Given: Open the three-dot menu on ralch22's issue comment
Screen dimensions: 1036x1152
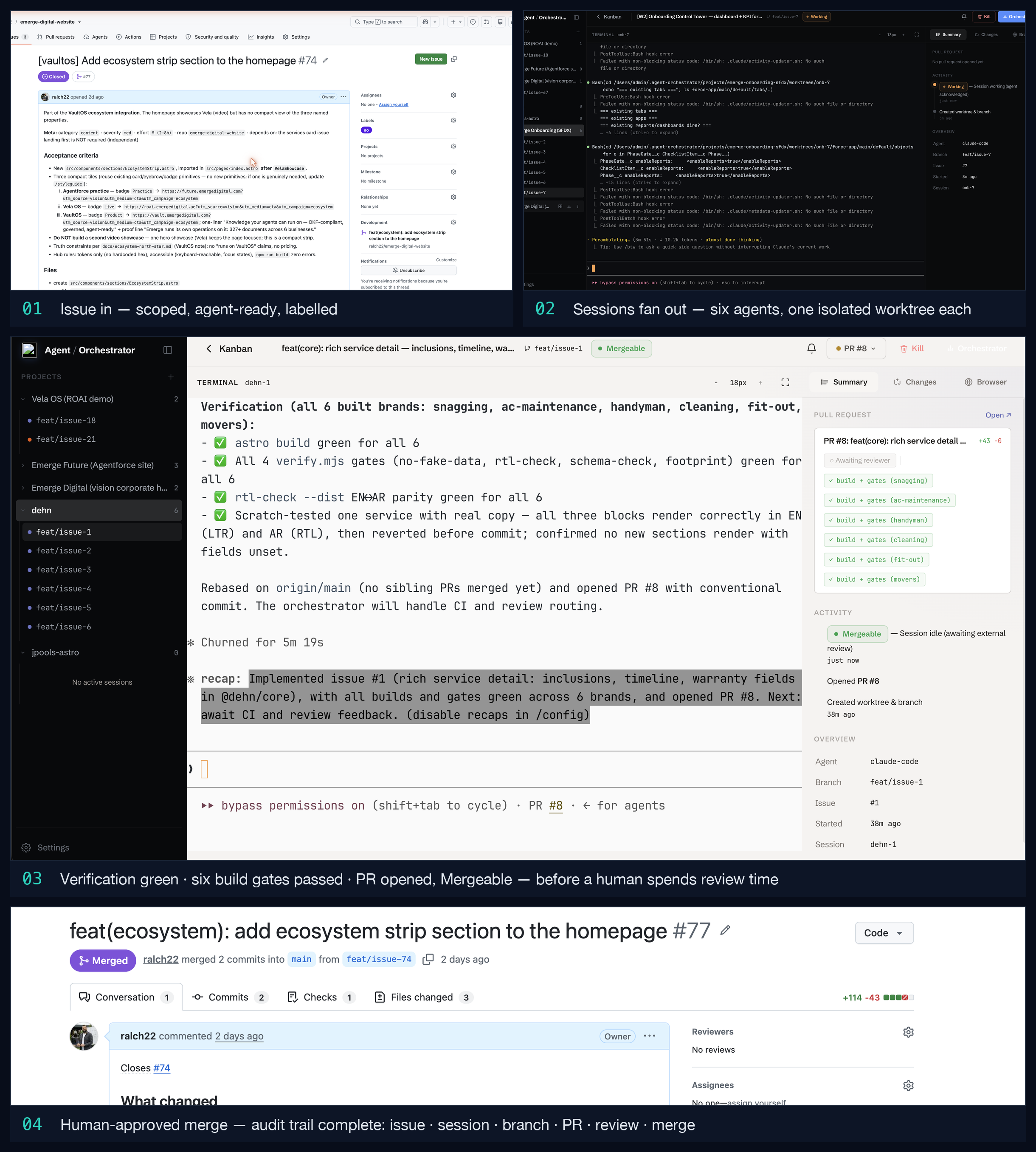Looking at the screenshot, I should coord(343,97).
